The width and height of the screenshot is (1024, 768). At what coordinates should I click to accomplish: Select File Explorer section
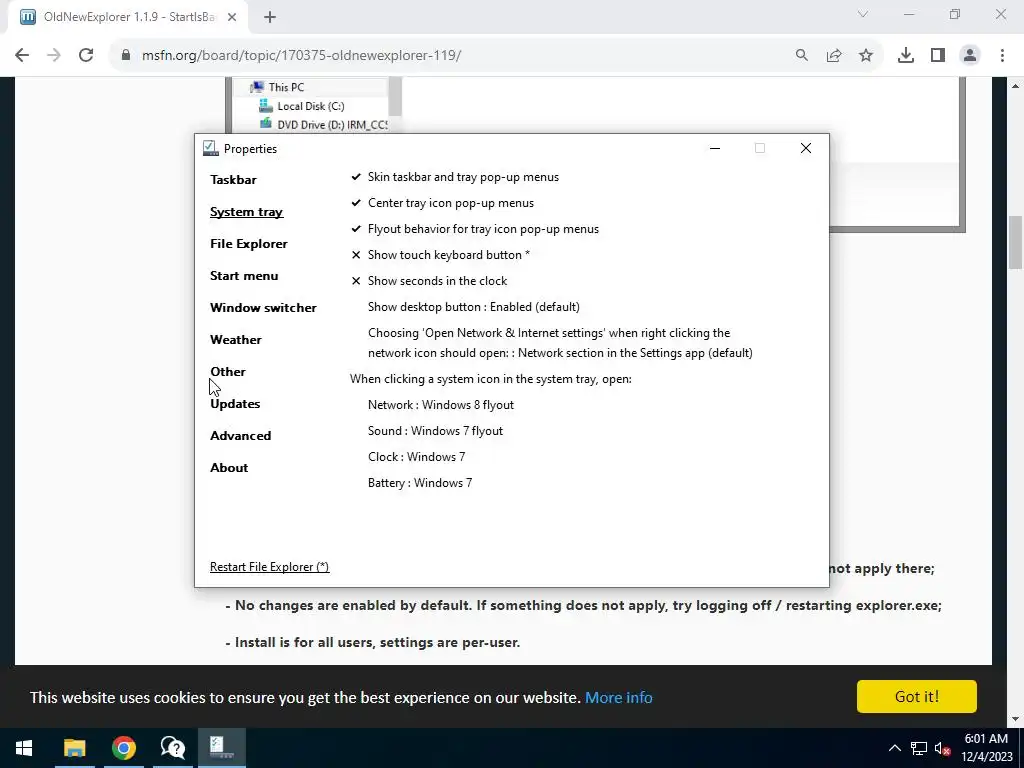pyautogui.click(x=249, y=244)
